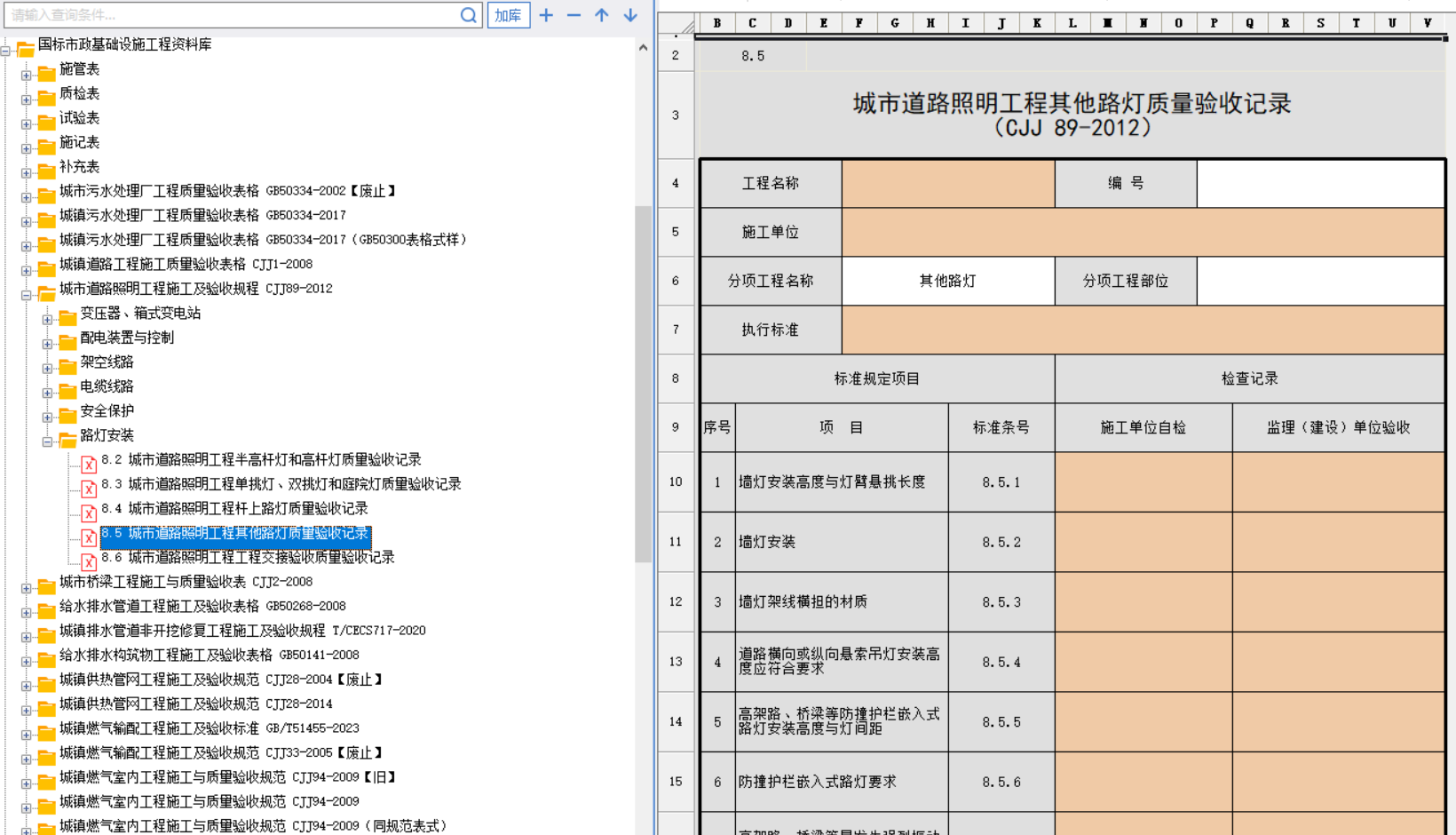The image size is (1456, 835).
Task: Open the 8.2 半高杆灯和高杆灯 record file
Action: tap(261, 460)
